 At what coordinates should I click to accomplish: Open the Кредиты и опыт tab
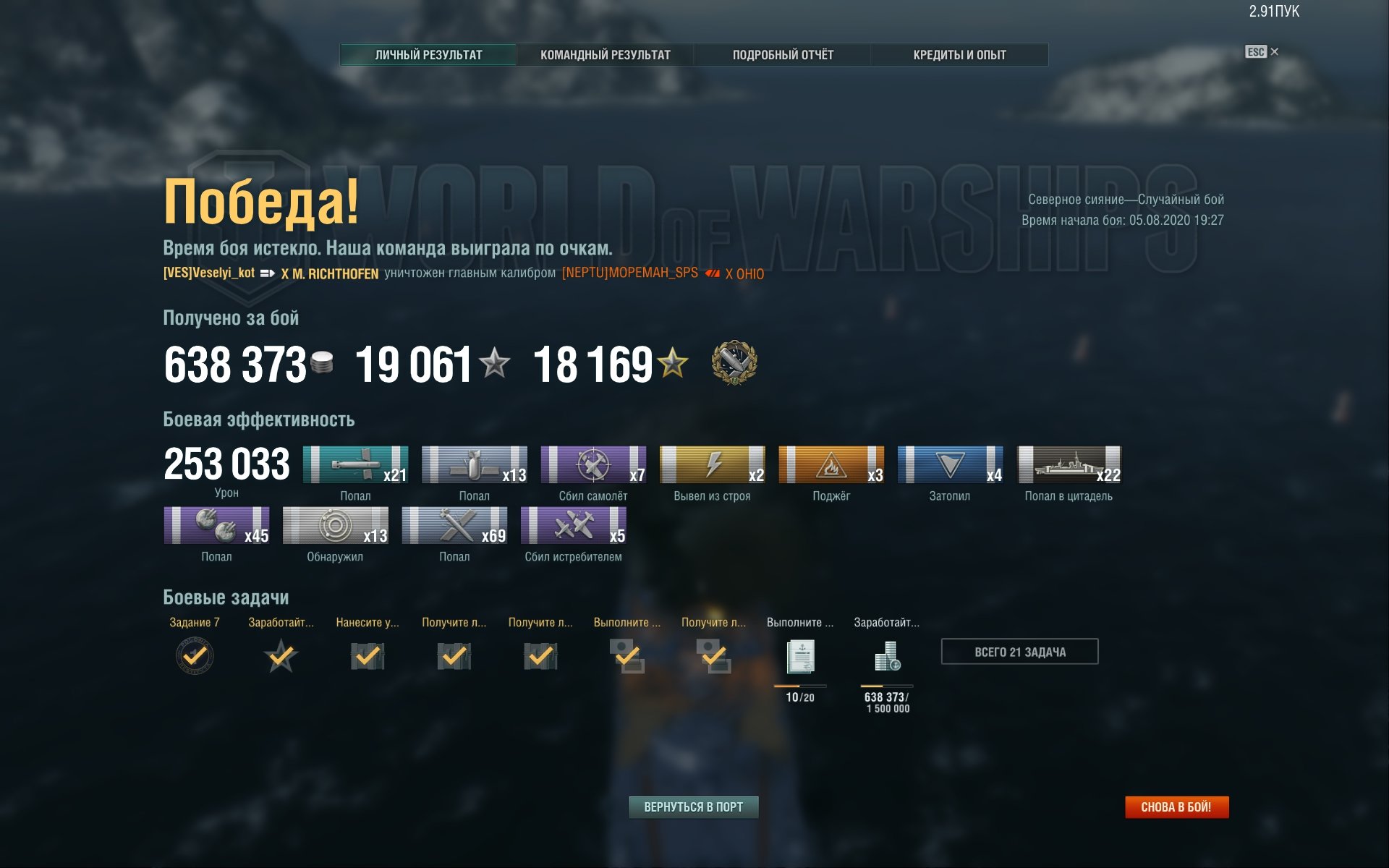pyautogui.click(x=959, y=55)
